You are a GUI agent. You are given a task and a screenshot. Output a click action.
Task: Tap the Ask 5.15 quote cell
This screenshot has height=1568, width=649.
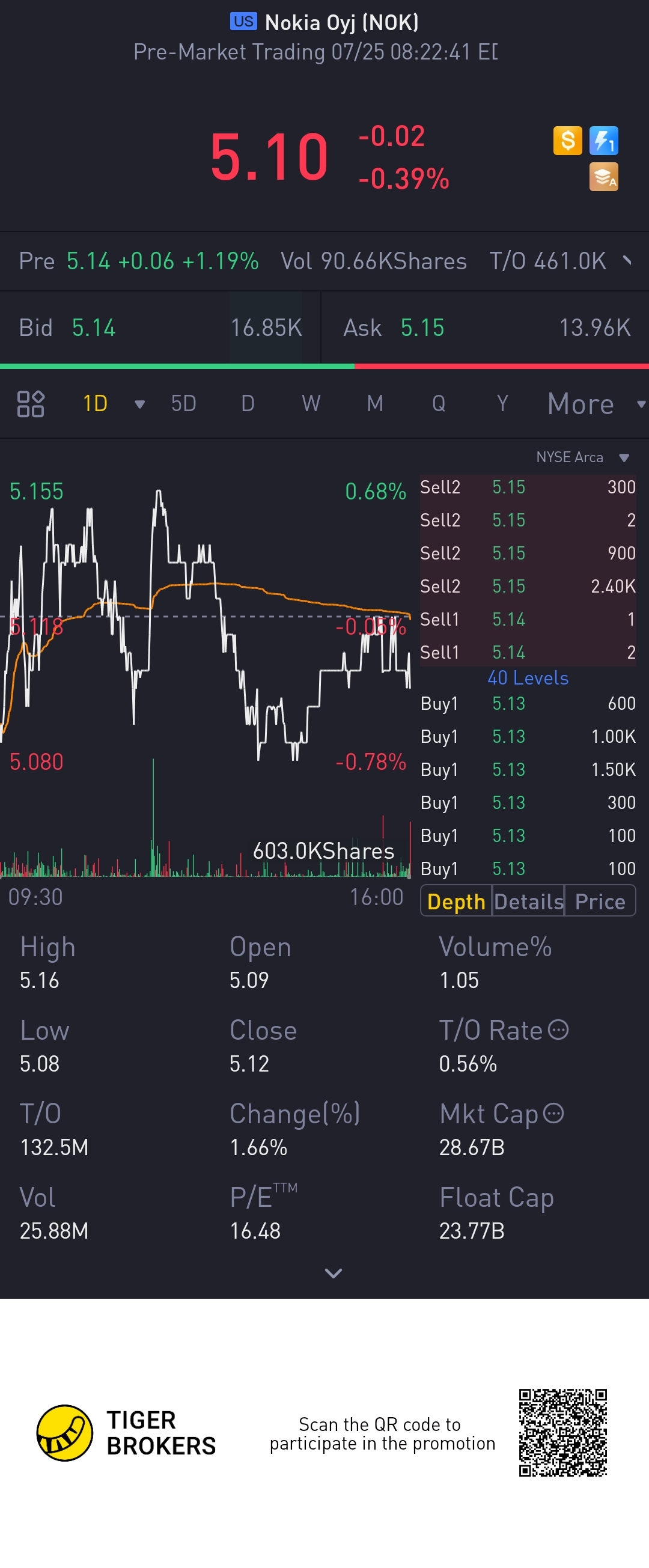485,328
